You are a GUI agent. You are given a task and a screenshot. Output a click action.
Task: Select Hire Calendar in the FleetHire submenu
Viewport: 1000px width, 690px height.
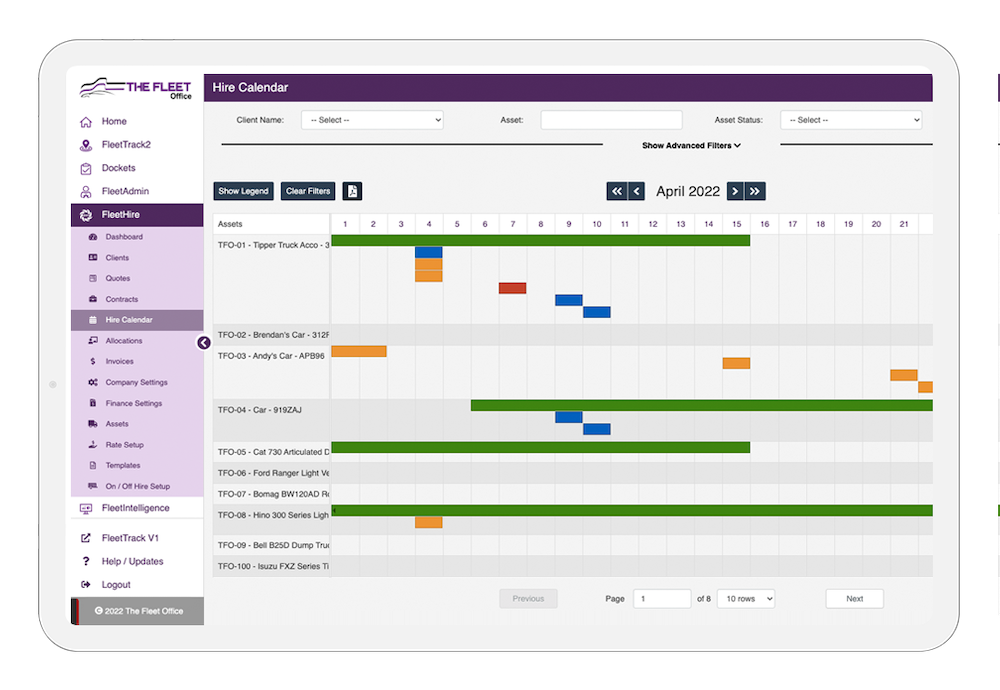(137, 320)
